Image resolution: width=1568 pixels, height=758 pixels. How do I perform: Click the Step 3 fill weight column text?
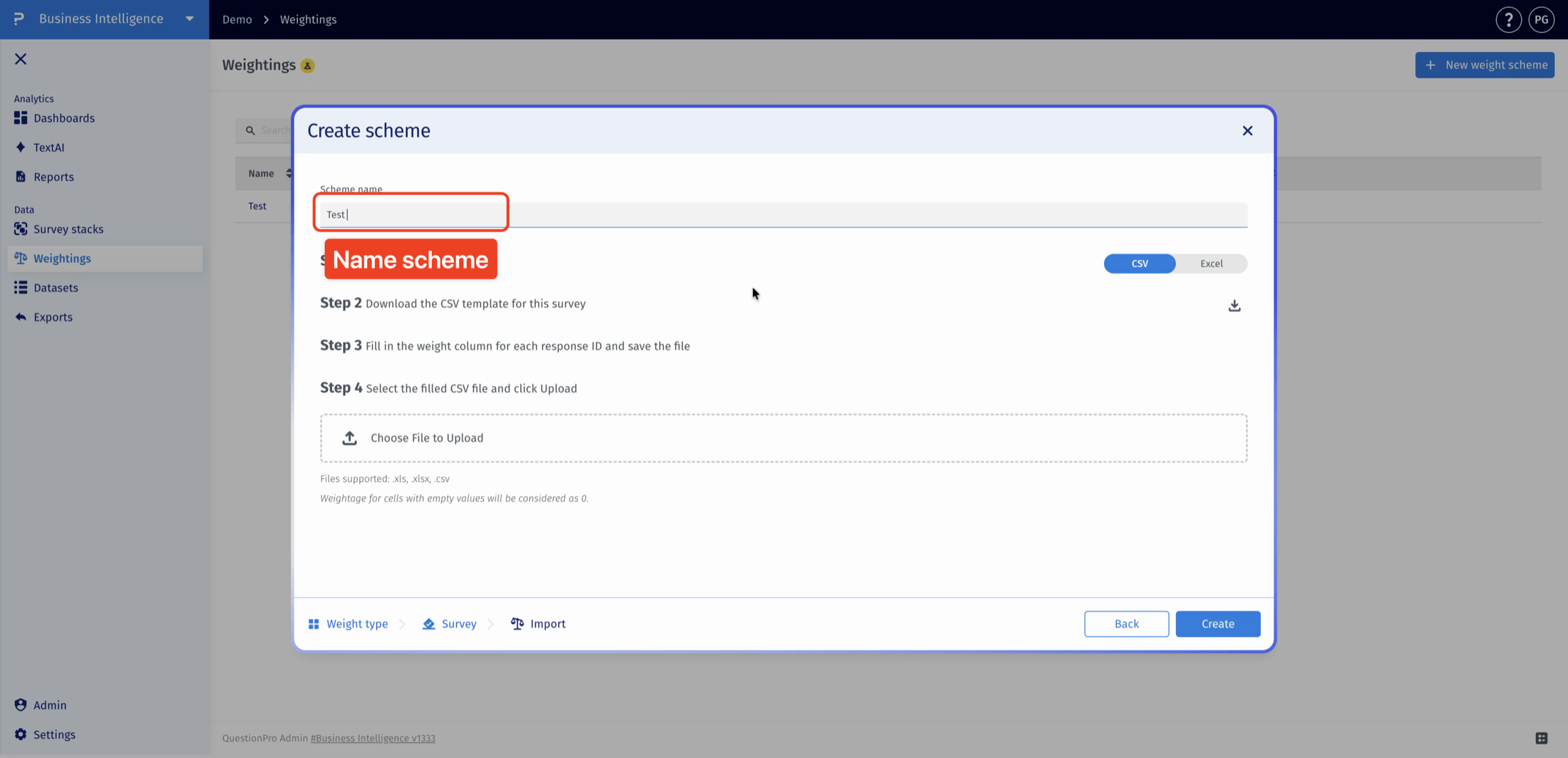[x=527, y=346]
